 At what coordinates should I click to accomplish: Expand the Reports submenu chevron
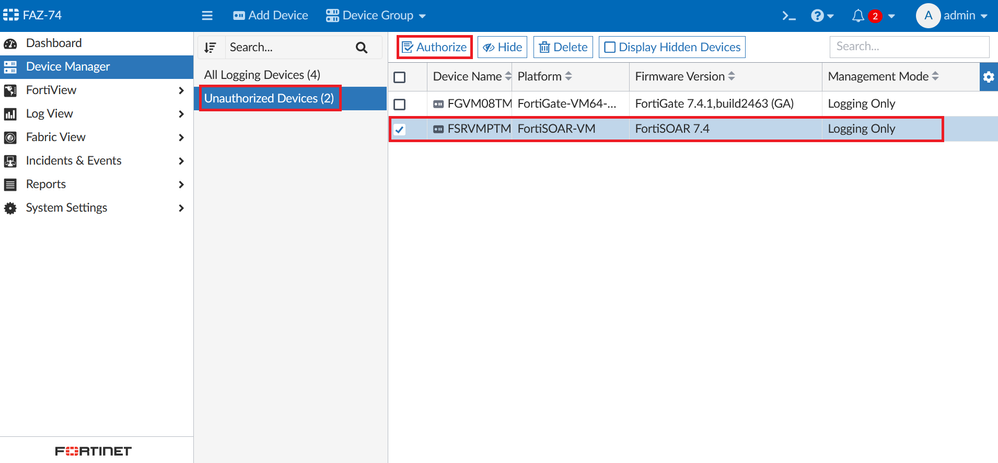tap(181, 185)
